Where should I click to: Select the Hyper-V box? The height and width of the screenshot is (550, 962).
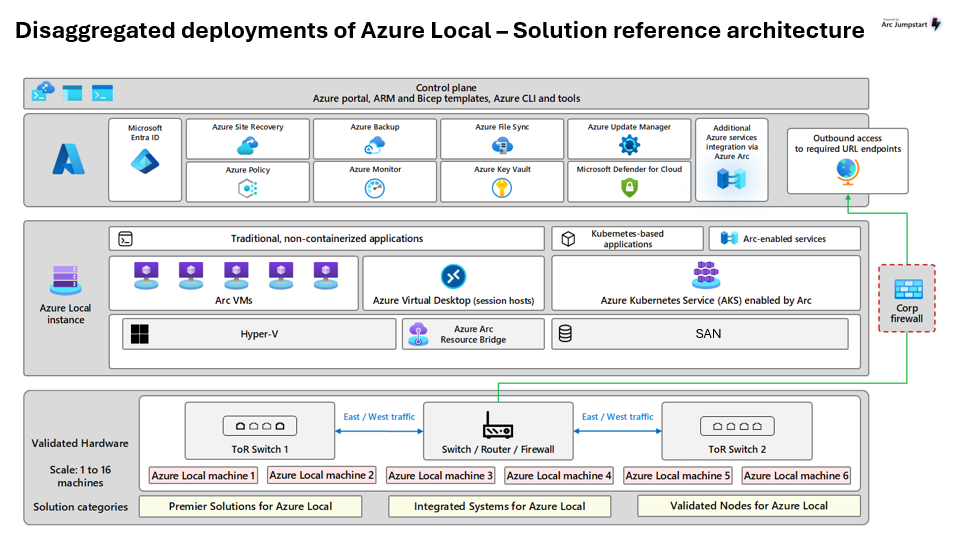[x=258, y=334]
